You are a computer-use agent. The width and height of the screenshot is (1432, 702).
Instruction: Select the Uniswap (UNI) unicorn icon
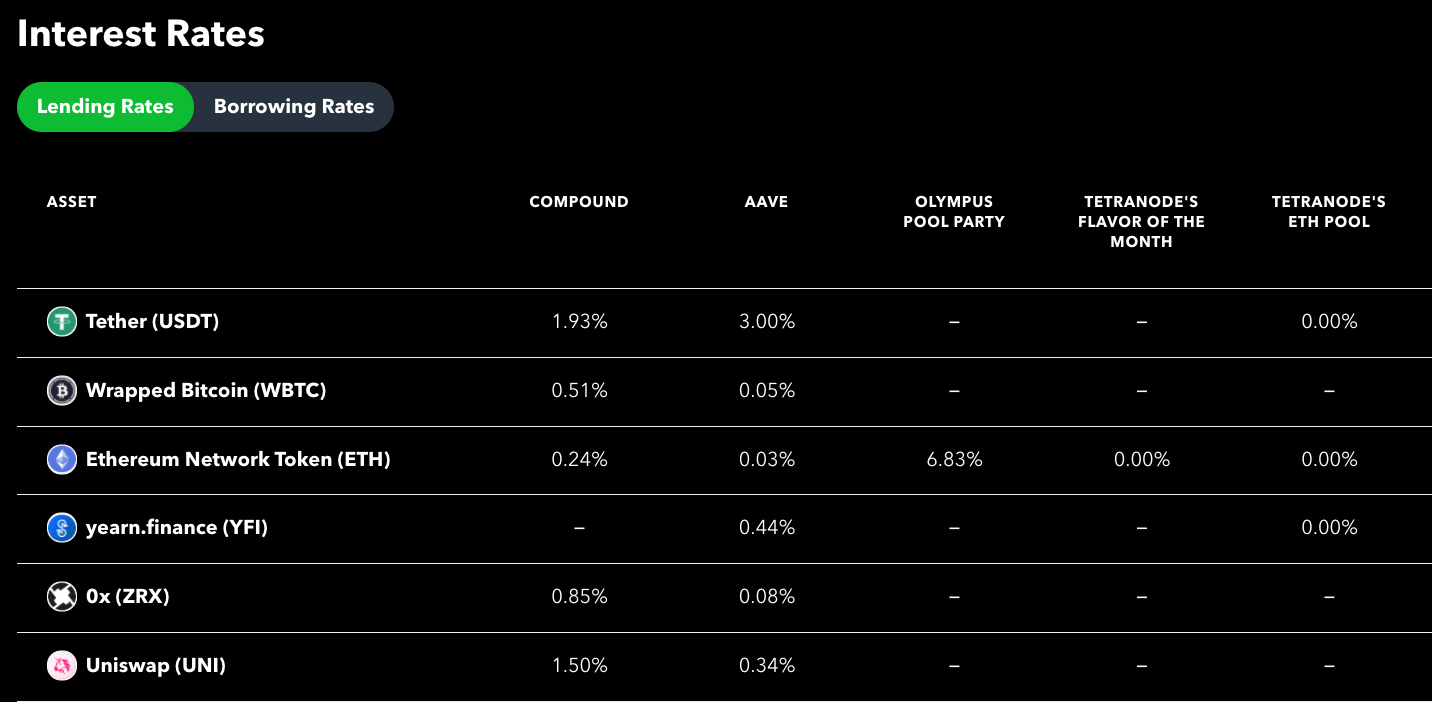point(62,664)
